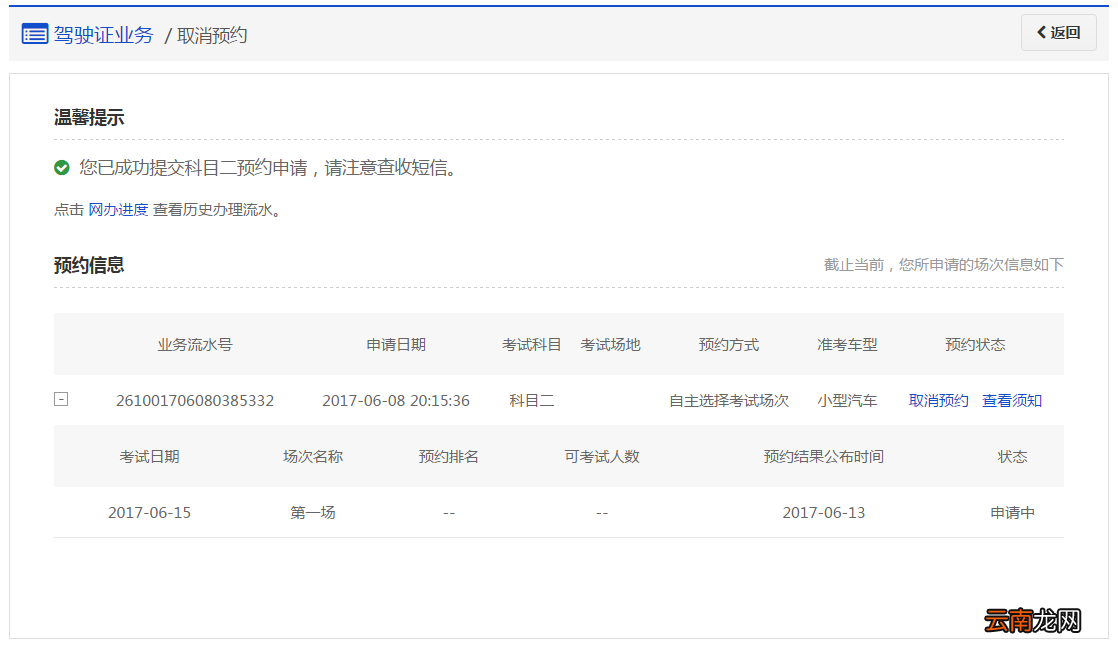Click the left chevron inside the 返回 button

1041,32
